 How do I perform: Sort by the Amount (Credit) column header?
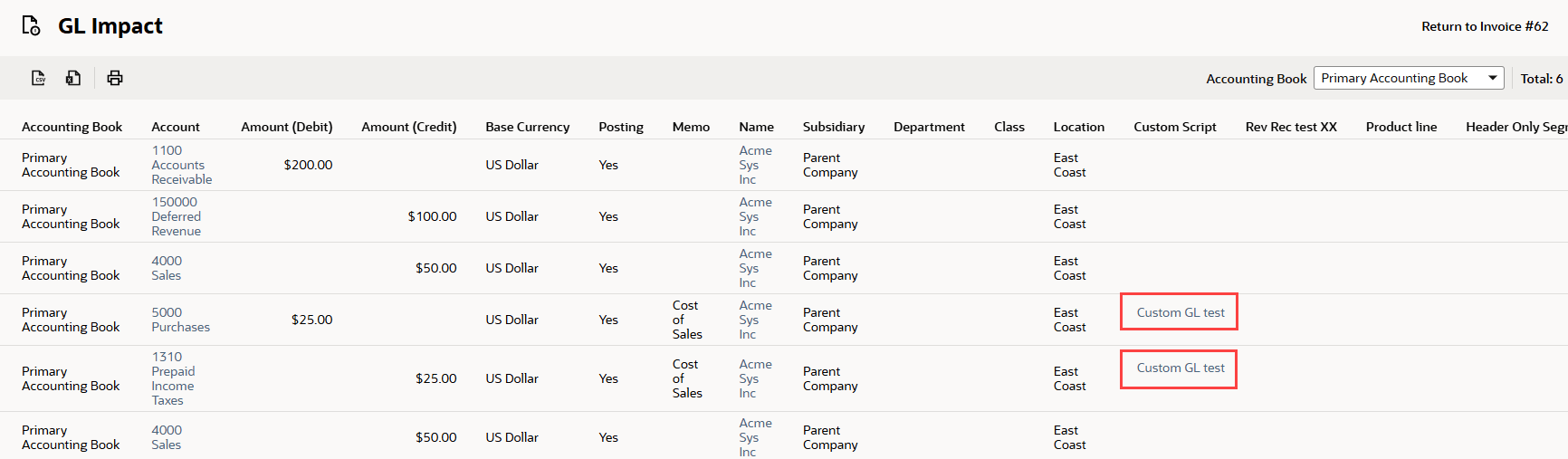[408, 127]
